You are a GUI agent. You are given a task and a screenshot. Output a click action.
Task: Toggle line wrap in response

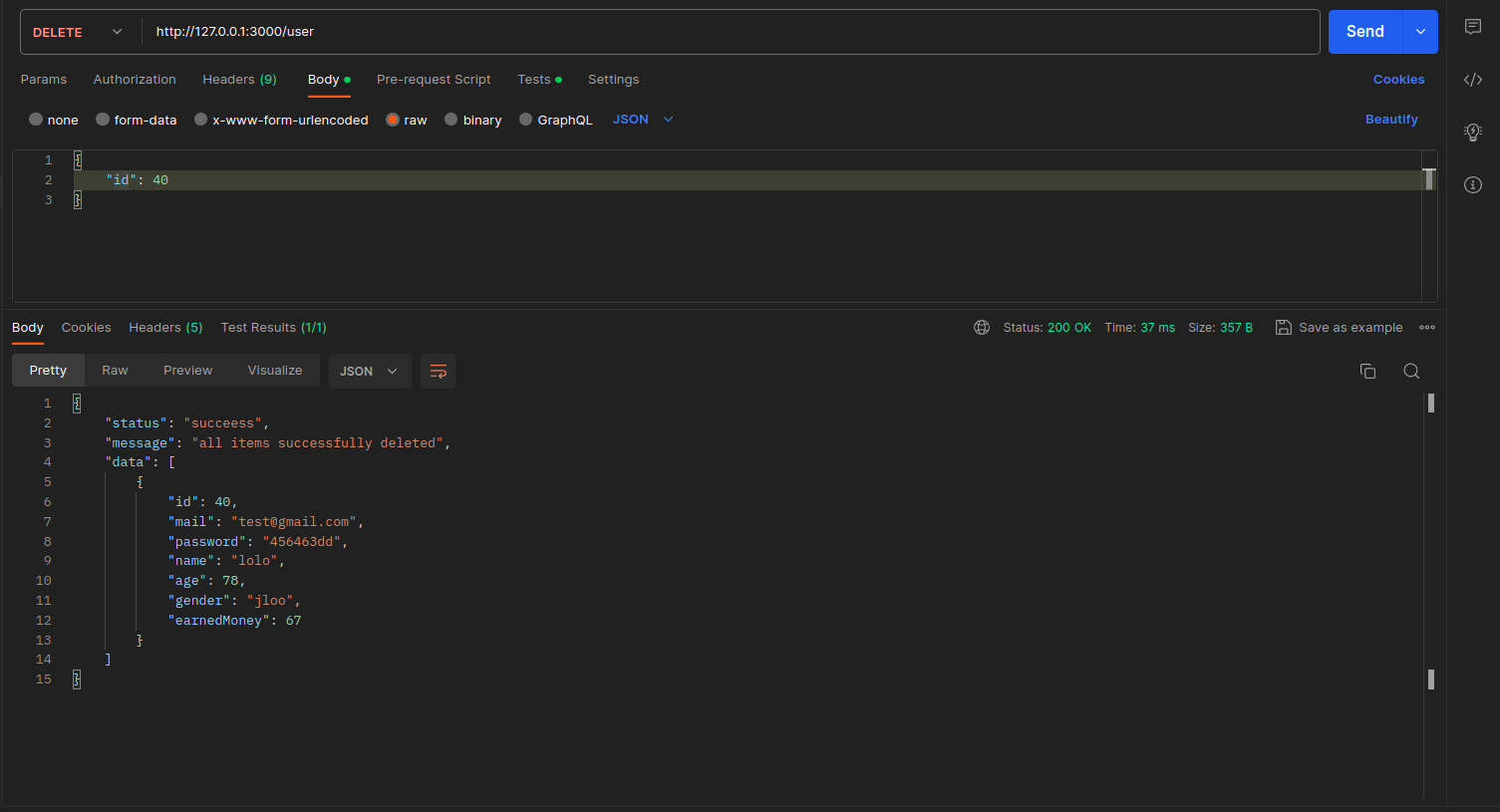click(438, 372)
